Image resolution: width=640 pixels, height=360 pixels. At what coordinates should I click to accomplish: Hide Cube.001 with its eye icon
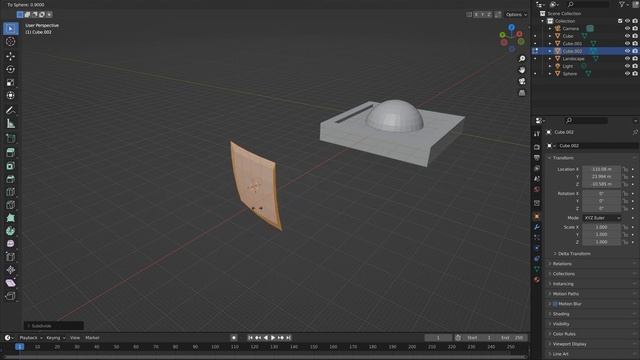[x=627, y=43]
